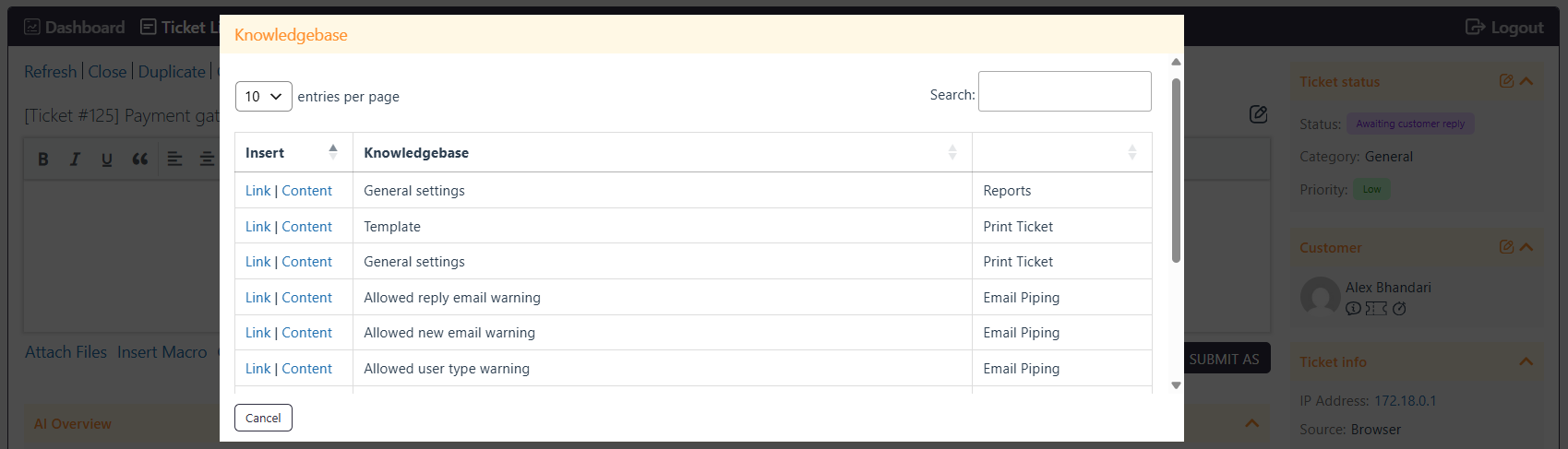Image resolution: width=1568 pixels, height=449 pixels.
Task: Edit Ticket status with pencil icon
Action: pos(1506,81)
